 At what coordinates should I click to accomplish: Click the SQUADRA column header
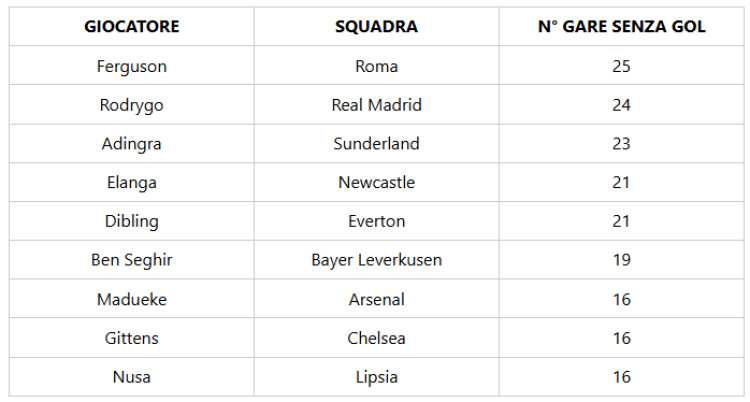click(x=376, y=27)
